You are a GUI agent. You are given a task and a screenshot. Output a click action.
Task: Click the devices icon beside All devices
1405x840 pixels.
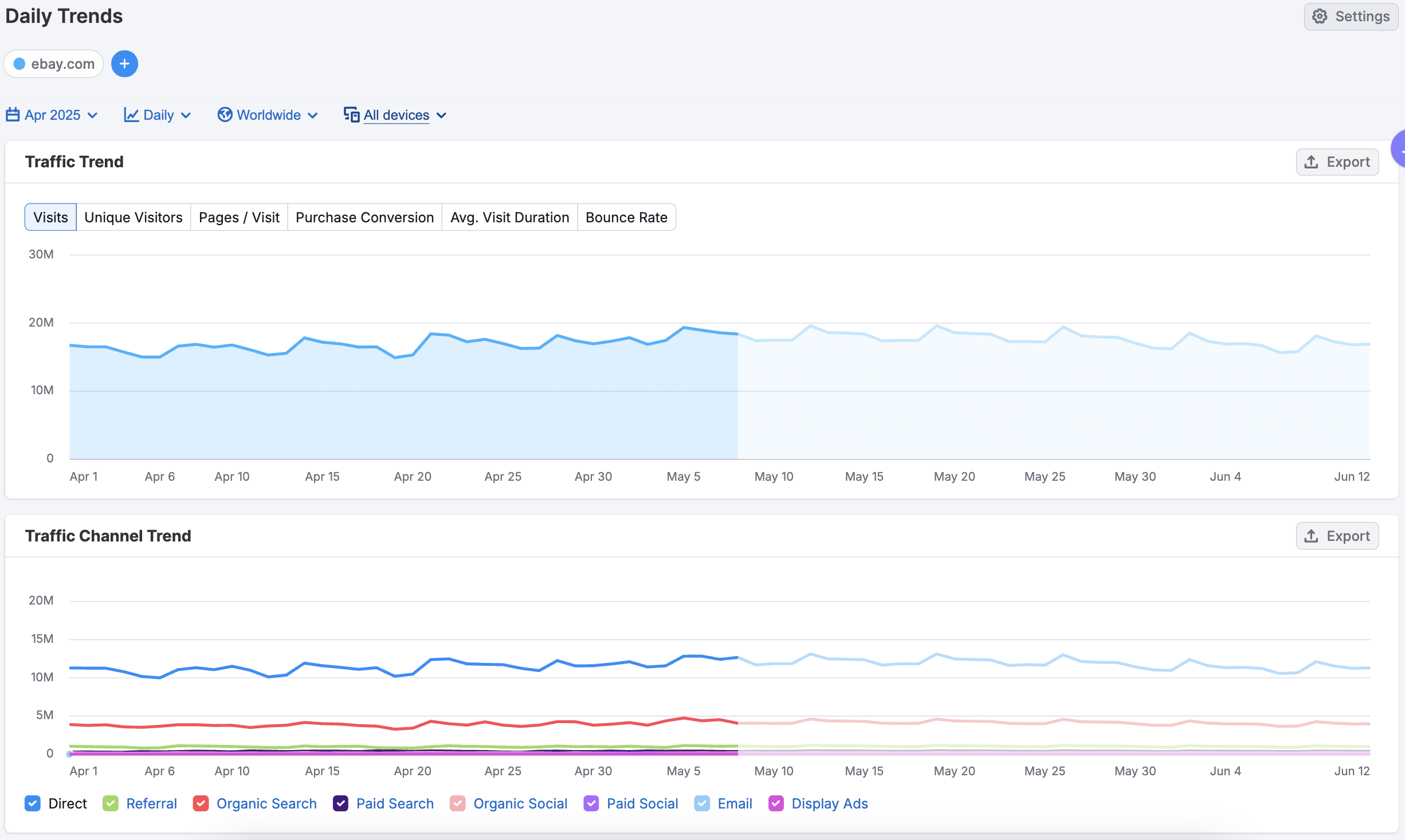(x=351, y=115)
